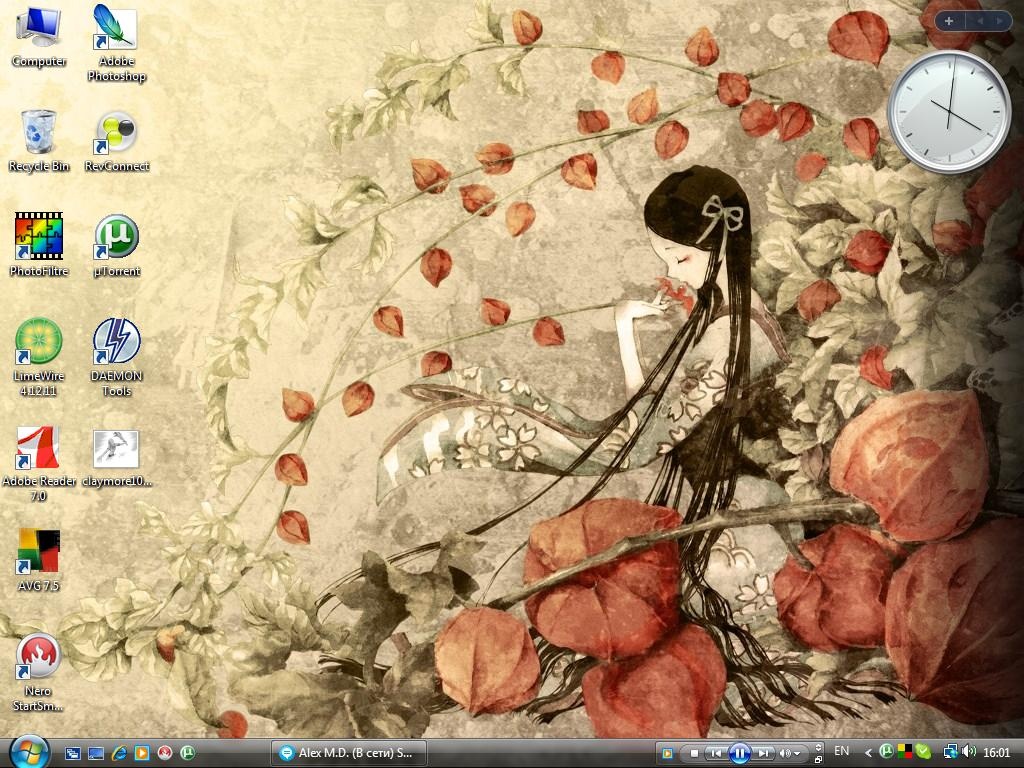
Task: Skip to previous track in Media Player toolbar
Action: coord(716,754)
